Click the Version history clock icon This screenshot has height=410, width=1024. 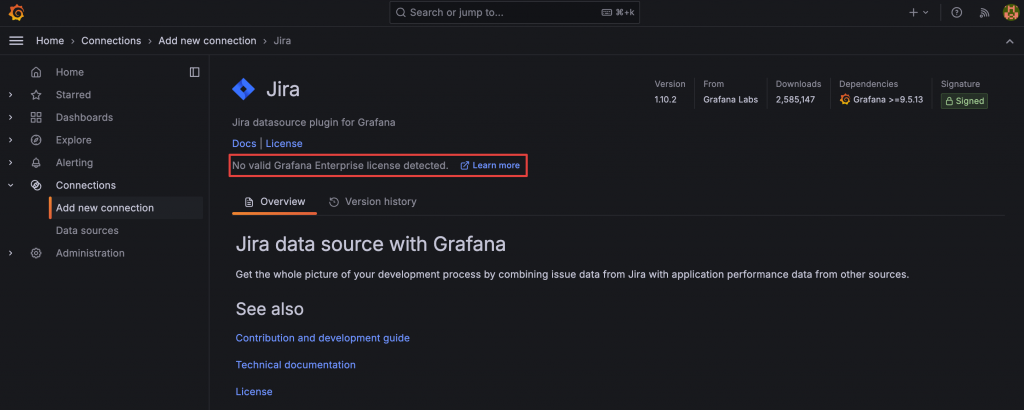(334, 202)
